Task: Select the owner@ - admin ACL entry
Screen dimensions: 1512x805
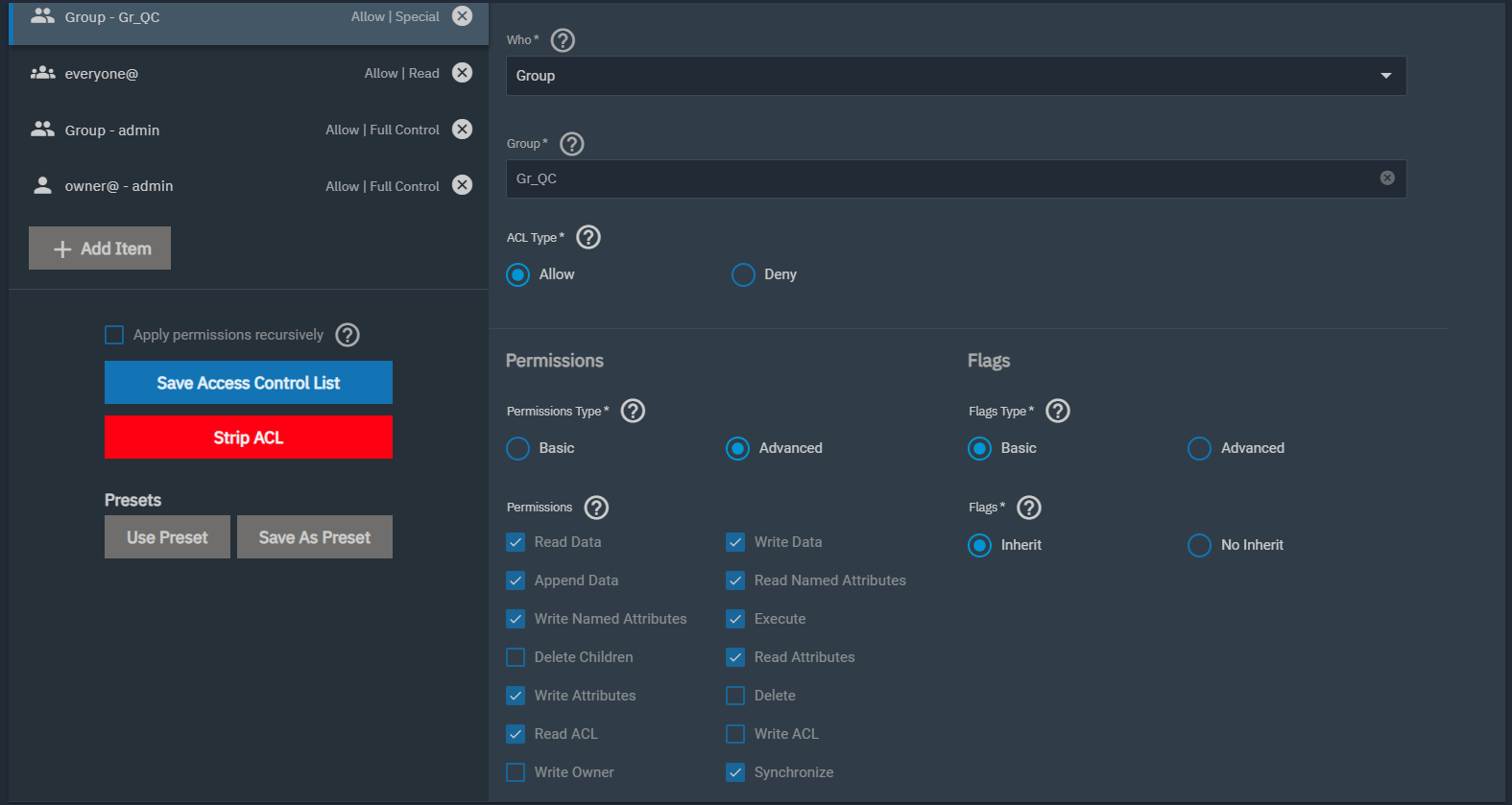Action: click(x=249, y=185)
